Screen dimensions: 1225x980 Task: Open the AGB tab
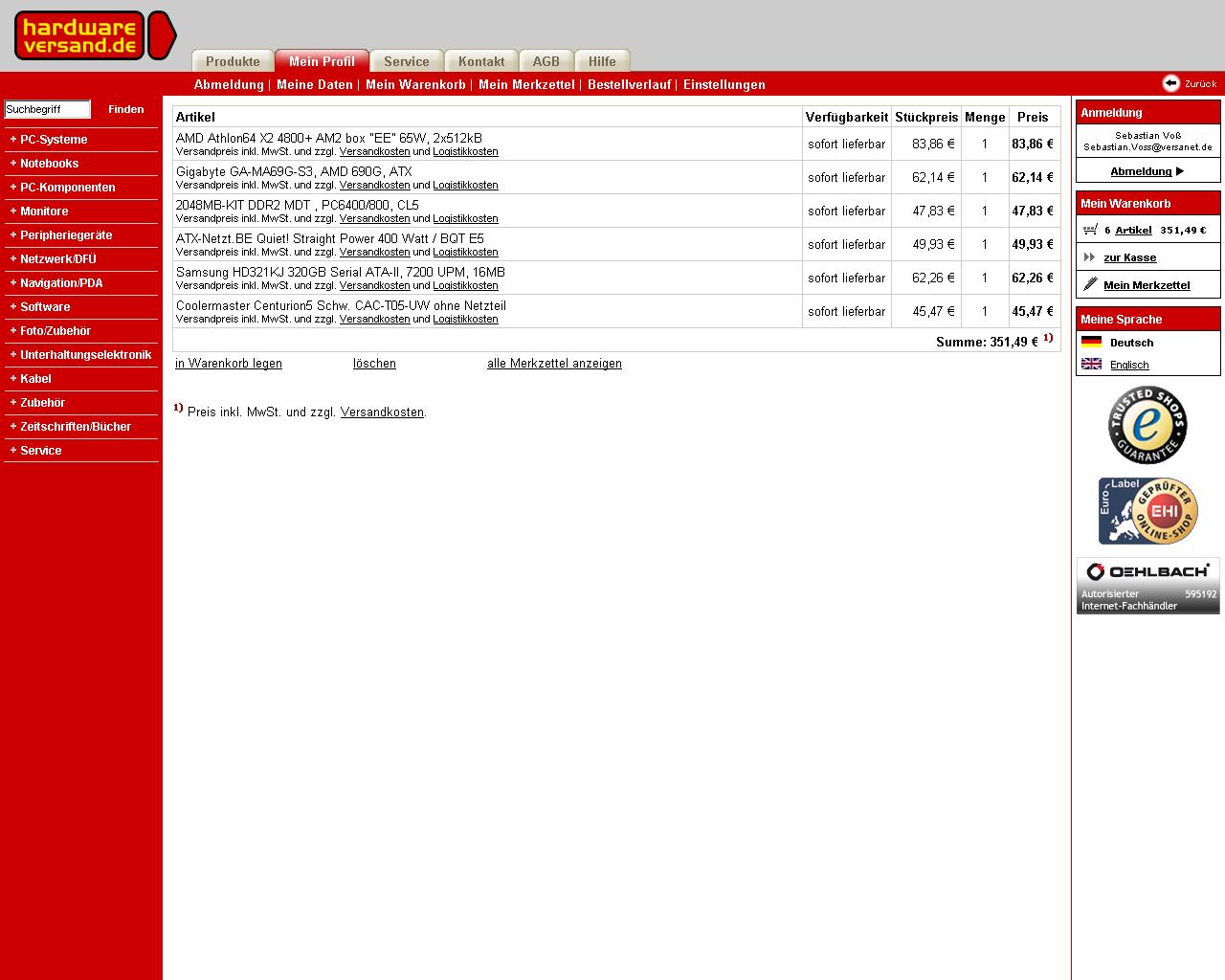[546, 60]
